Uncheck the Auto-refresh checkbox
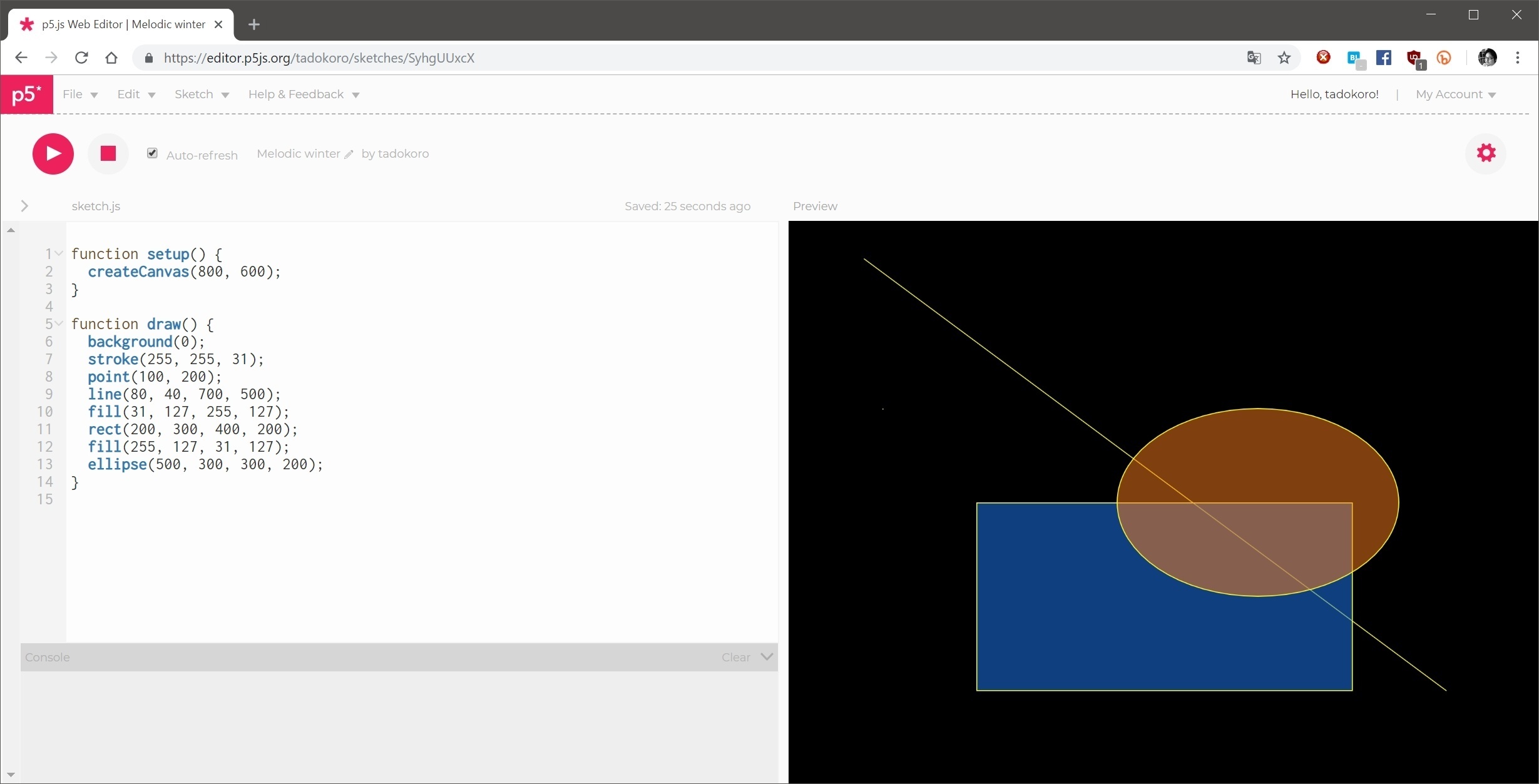The height and width of the screenshot is (784, 1539). [x=153, y=153]
